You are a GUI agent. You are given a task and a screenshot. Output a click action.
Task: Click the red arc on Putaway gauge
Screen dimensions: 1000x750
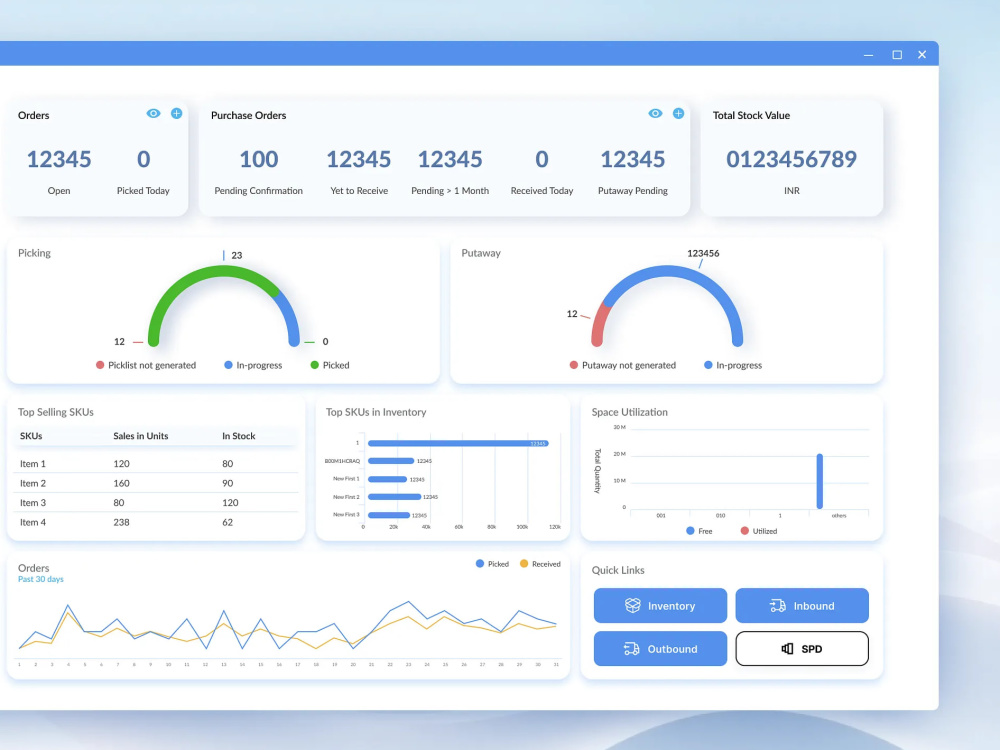tap(599, 326)
